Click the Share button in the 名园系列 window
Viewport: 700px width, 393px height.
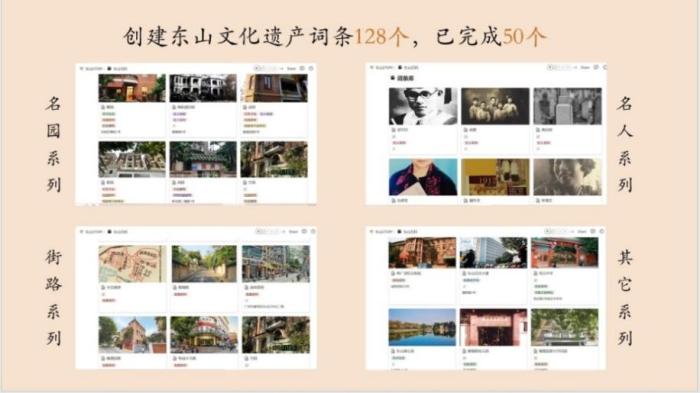pos(291,68)
